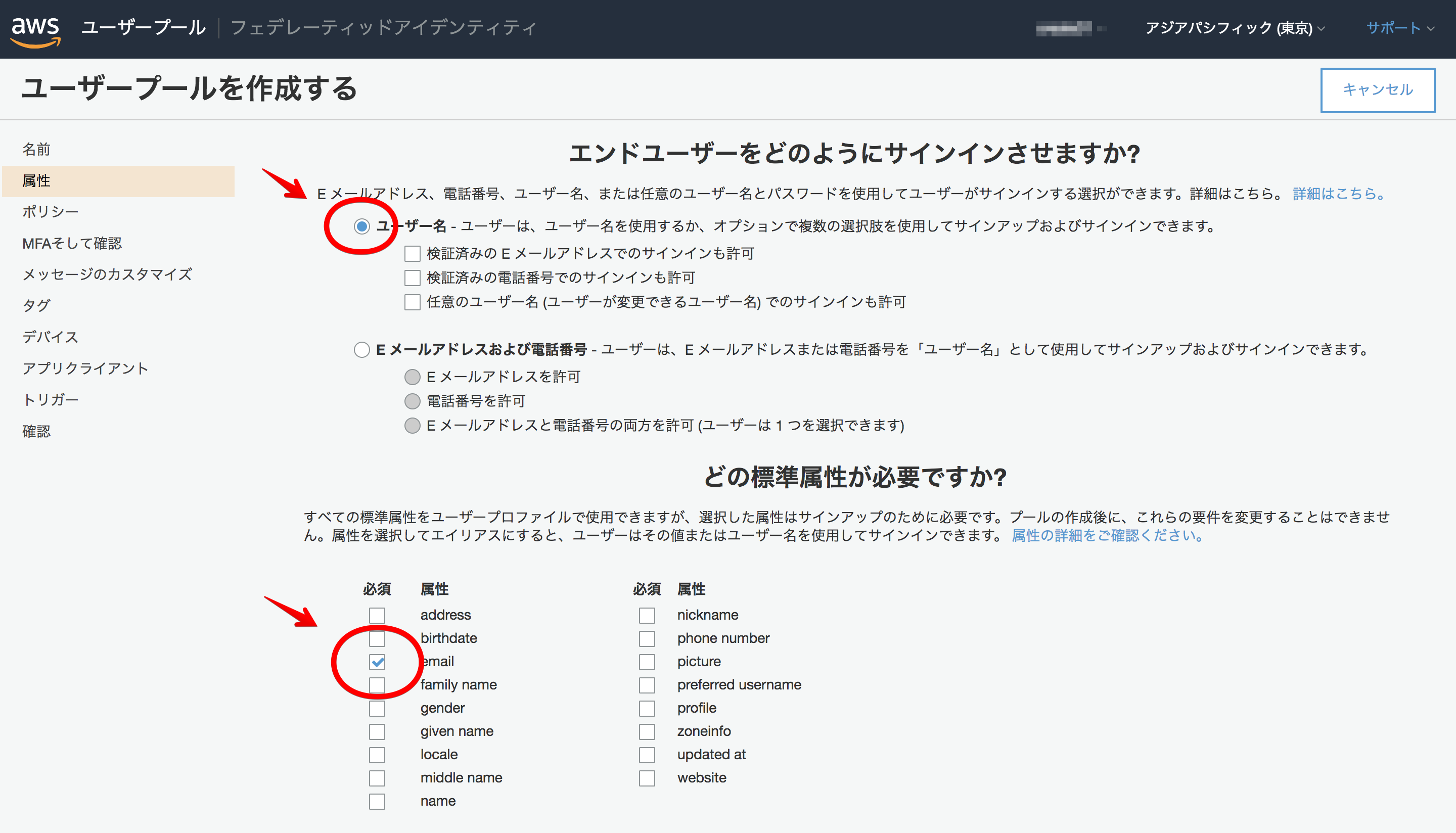The height and width of the screenshot is (833, 1456).
Task: Check the preferred username required attribute
Action: 647,685
